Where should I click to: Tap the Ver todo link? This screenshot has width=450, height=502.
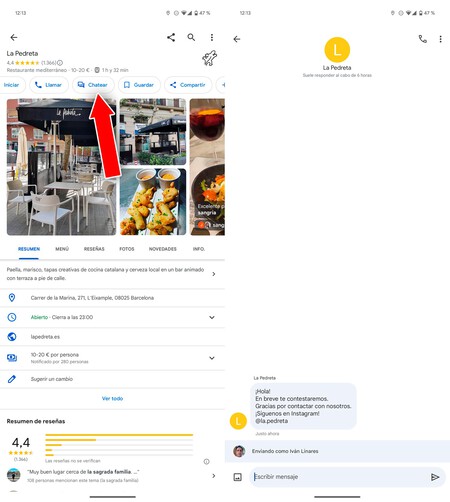point(112,398)
